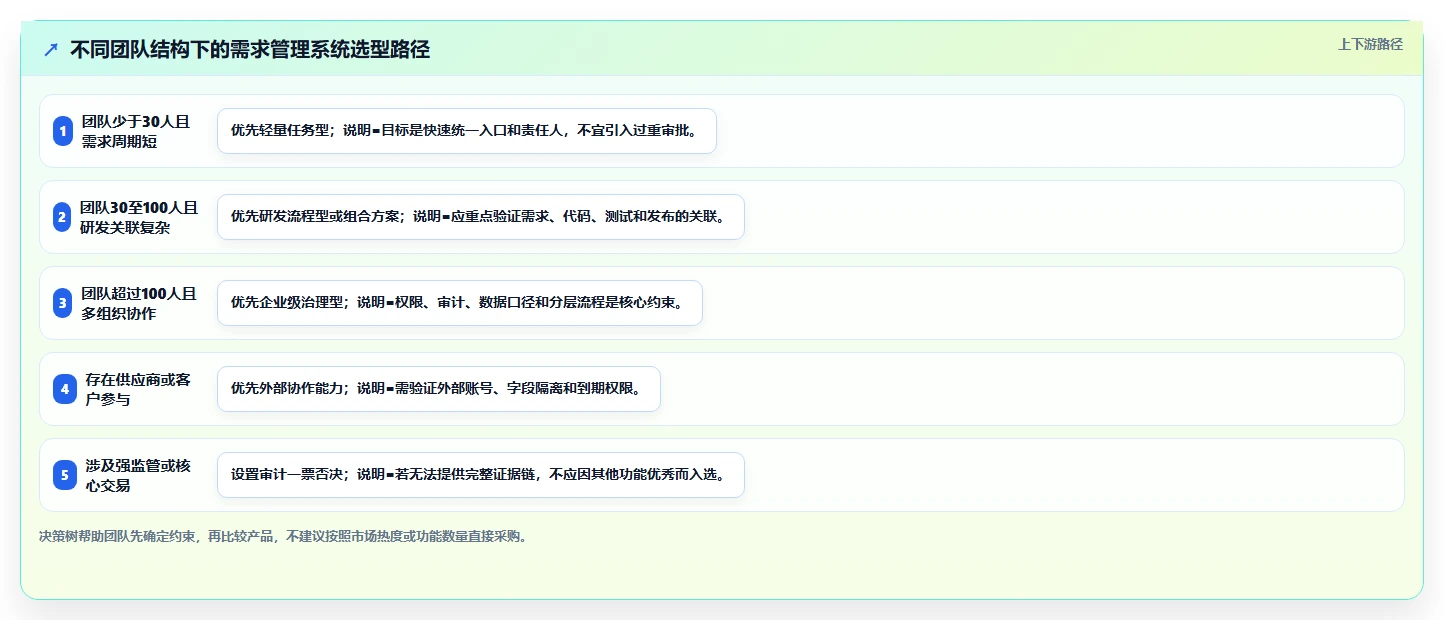Open the 优先企业级治理型 recommendation box
The height and width of the screenshot is (620, 1444).
pyautogui.click(x=460, y=303)
